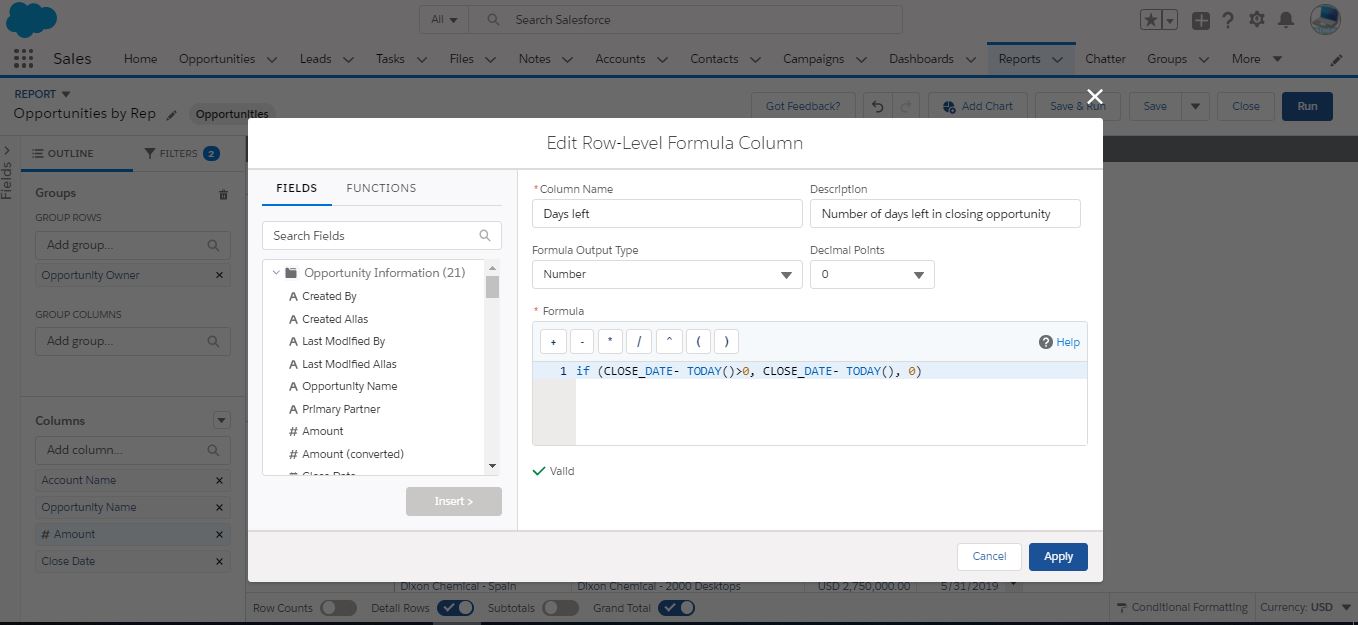Screen dimensions: 1358x625
Task: Collapse the Opportunity Information folder
Action: point(276,272)
